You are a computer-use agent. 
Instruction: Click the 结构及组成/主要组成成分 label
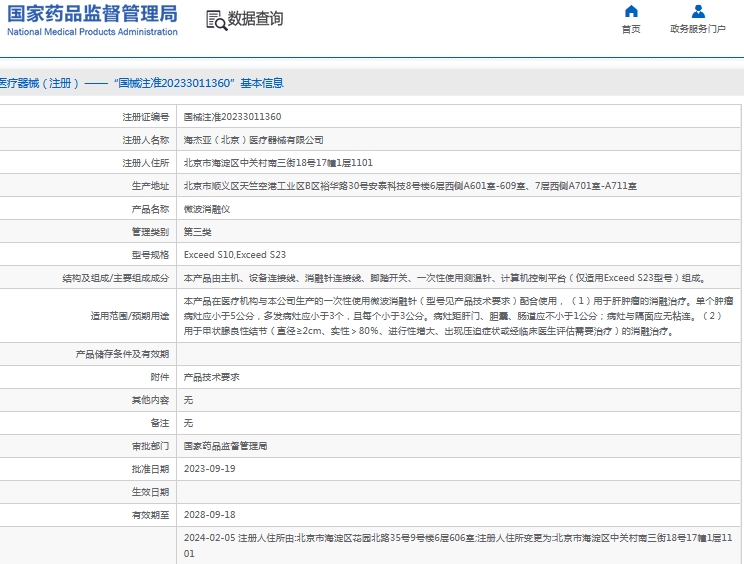116,278
